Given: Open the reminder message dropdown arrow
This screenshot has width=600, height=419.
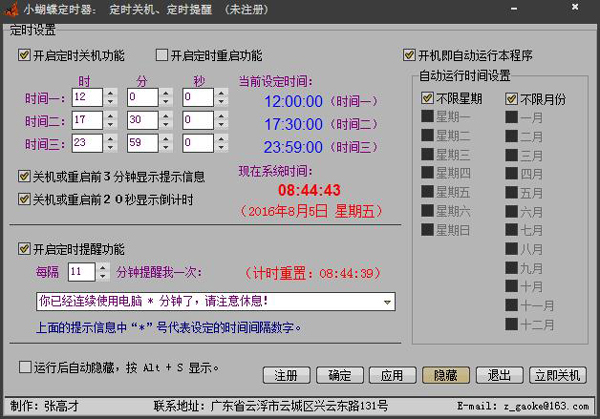Looking at the screenshot, I should click(x=387, y=302).
